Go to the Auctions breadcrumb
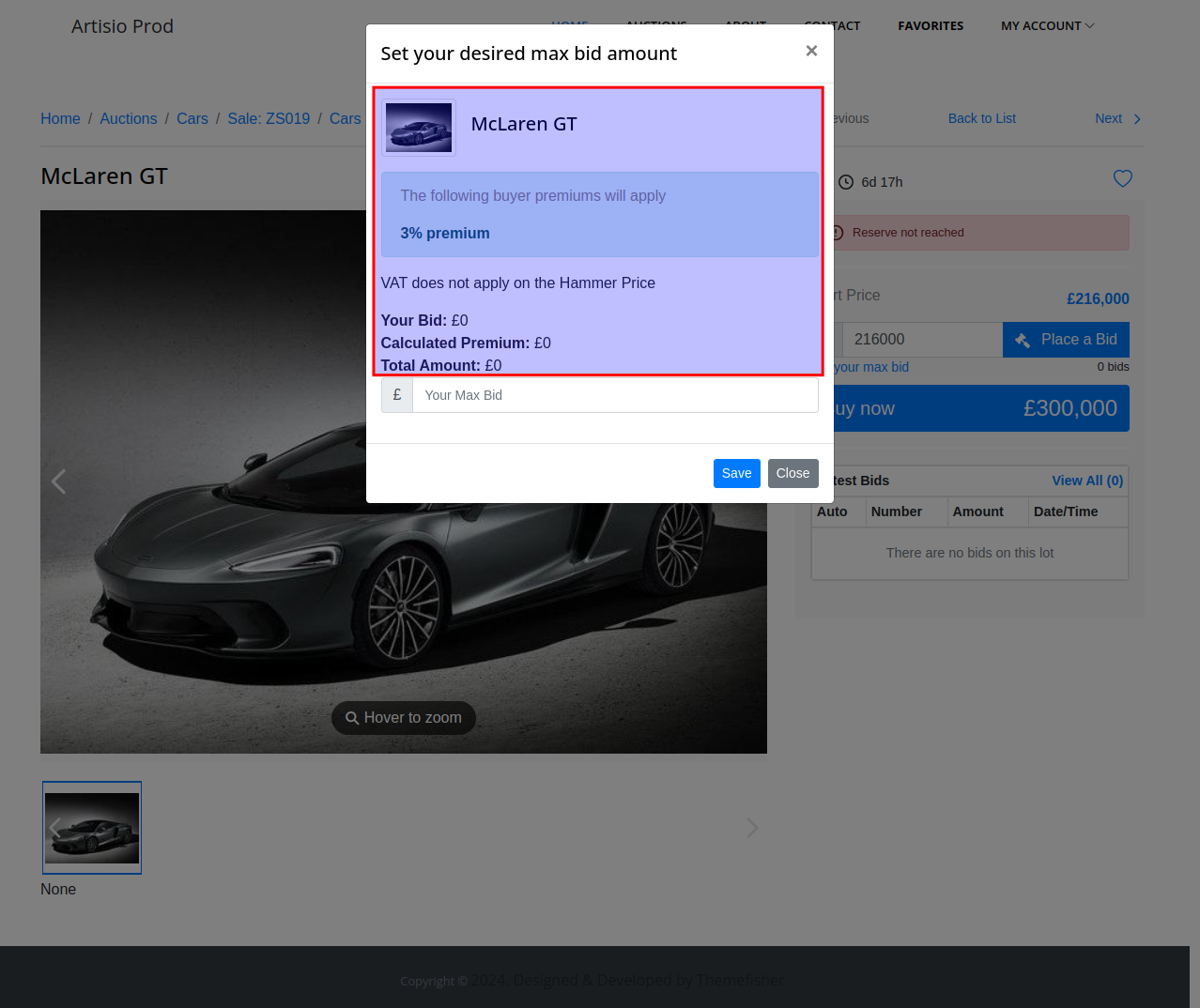 pos(129,119)
